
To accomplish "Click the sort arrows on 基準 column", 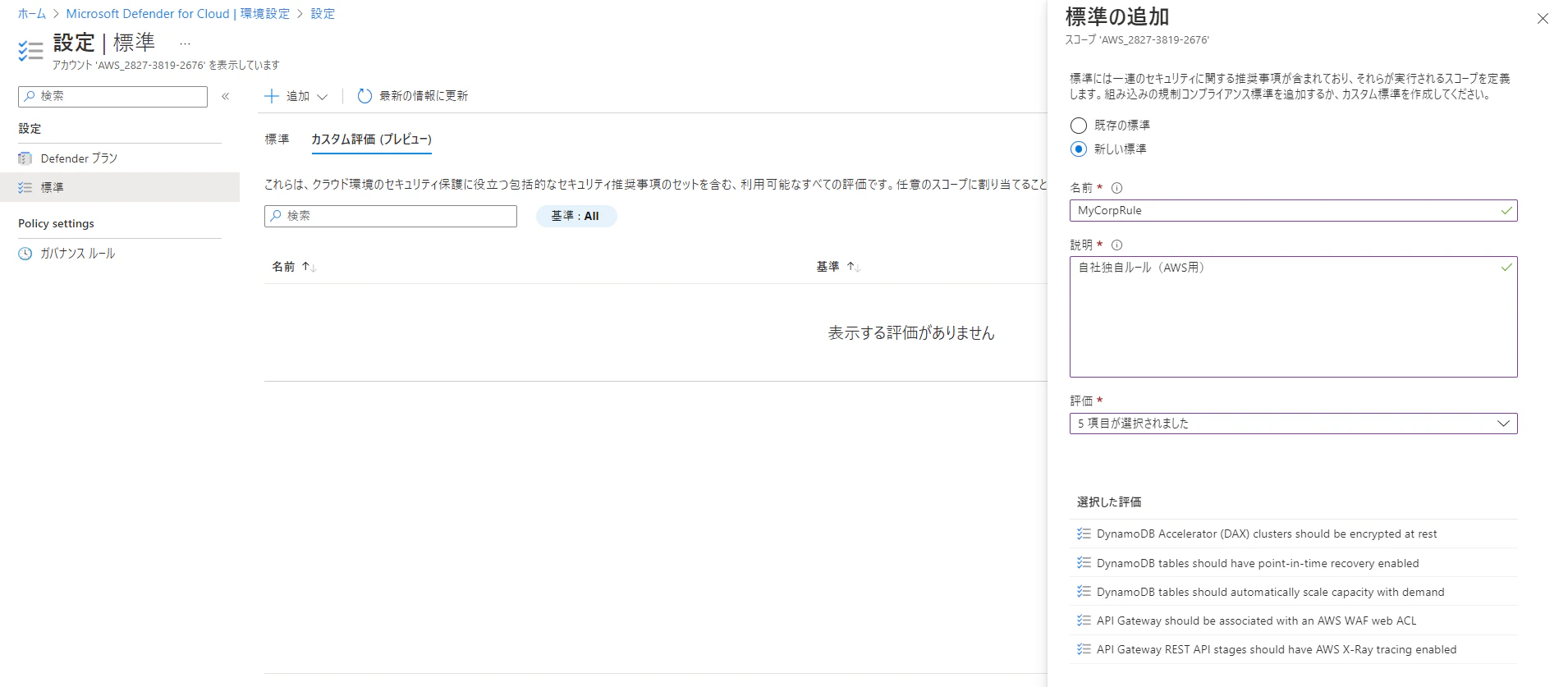I will click(x=853, y=267).
